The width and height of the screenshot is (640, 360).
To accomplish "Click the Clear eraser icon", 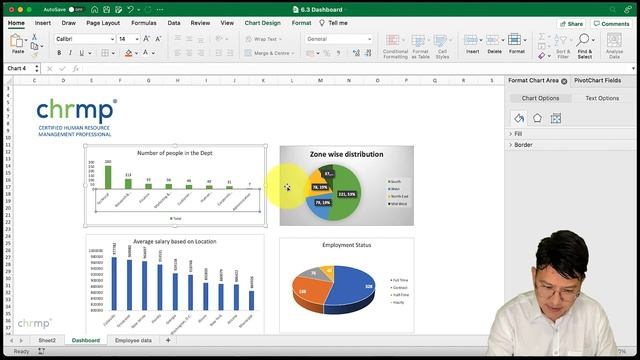I will 542,56.
